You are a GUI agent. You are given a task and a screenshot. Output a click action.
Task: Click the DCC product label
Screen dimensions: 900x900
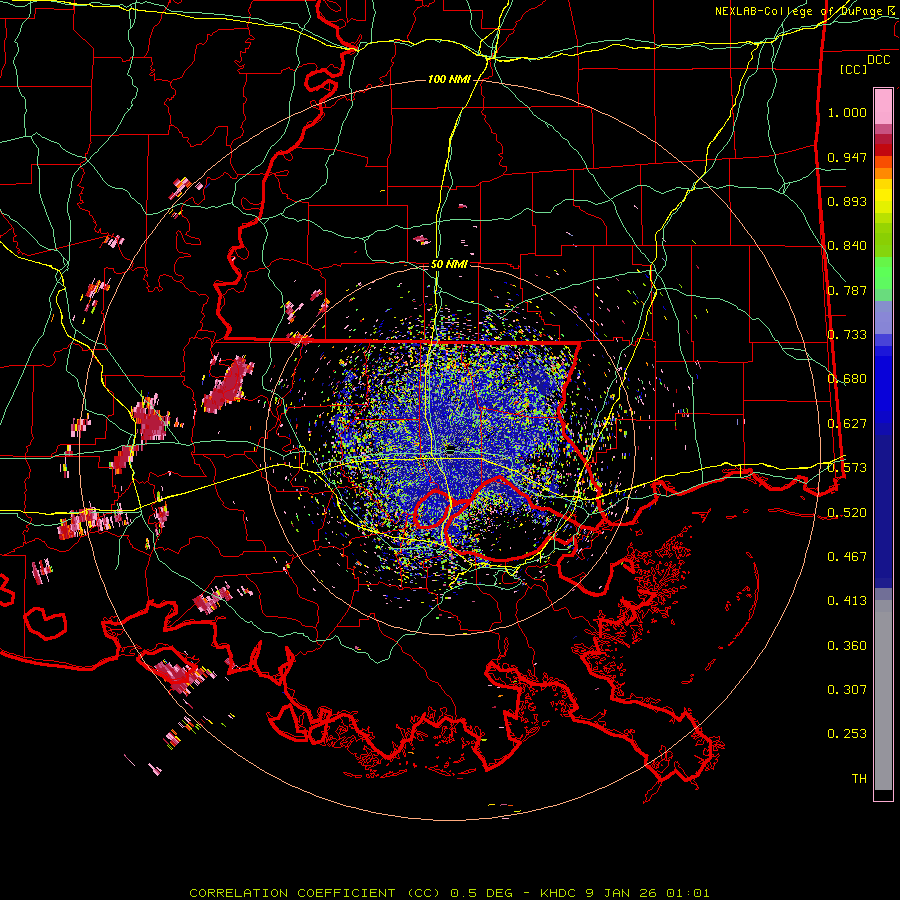879,60
